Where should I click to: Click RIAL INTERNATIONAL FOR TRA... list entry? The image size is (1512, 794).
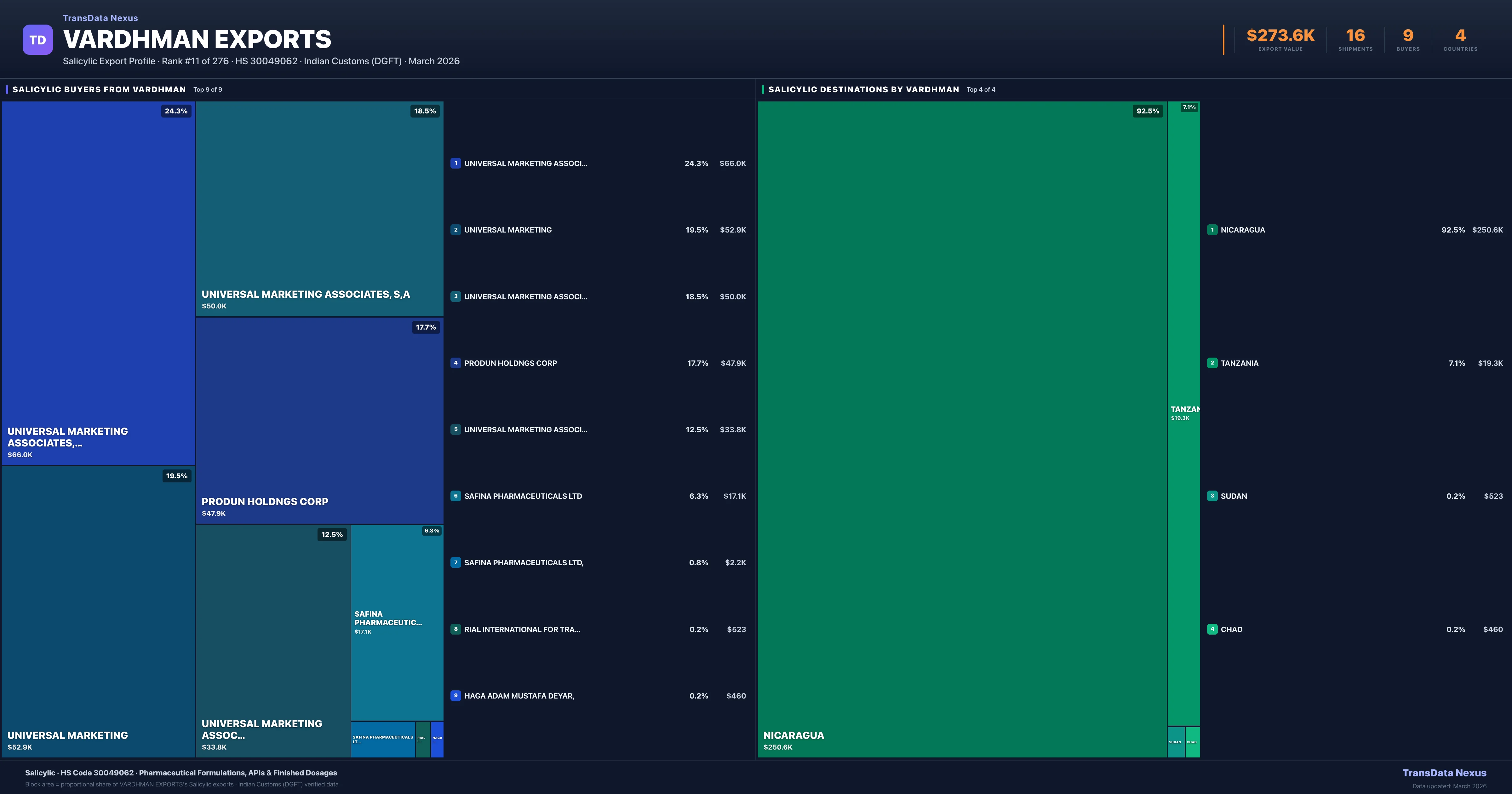point(522,629)
